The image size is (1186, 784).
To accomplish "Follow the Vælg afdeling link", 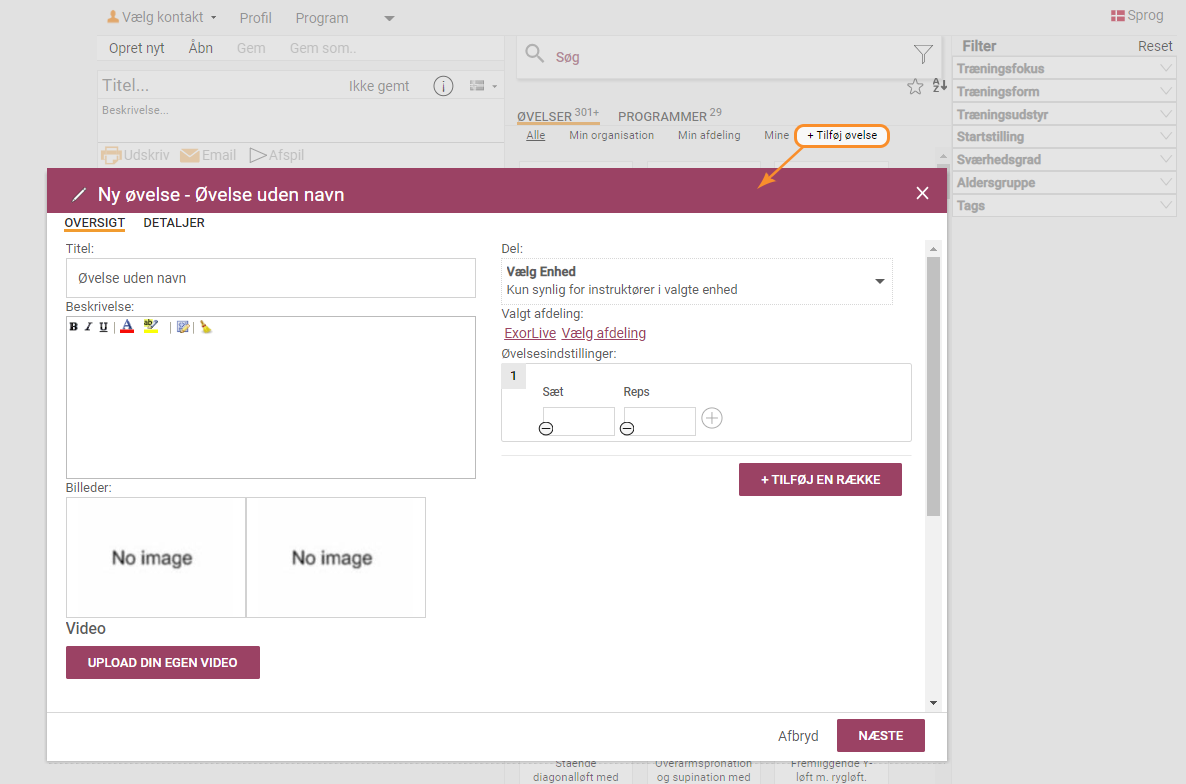I will coord(603,333).
